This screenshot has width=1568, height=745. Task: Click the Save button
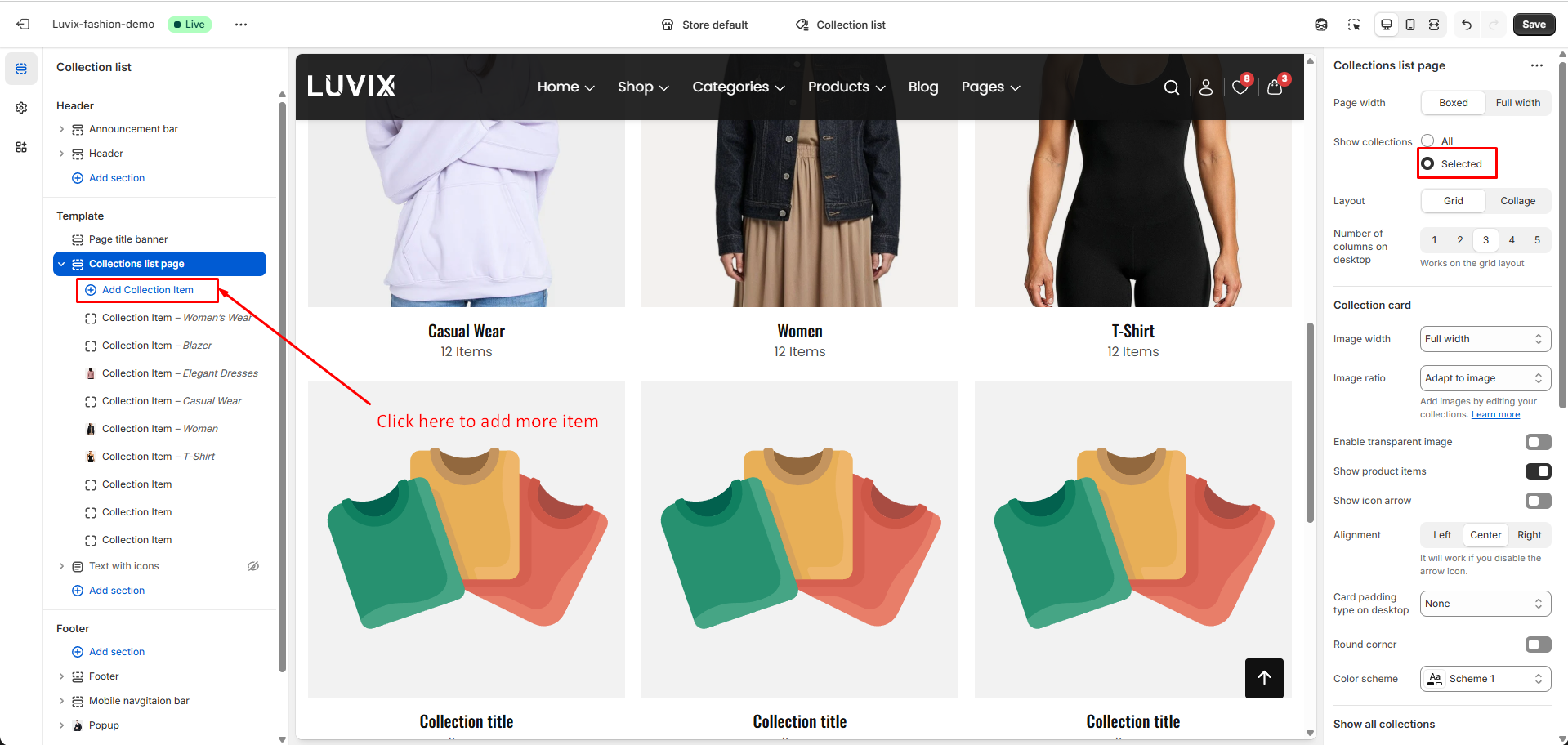click(1533, 25)
